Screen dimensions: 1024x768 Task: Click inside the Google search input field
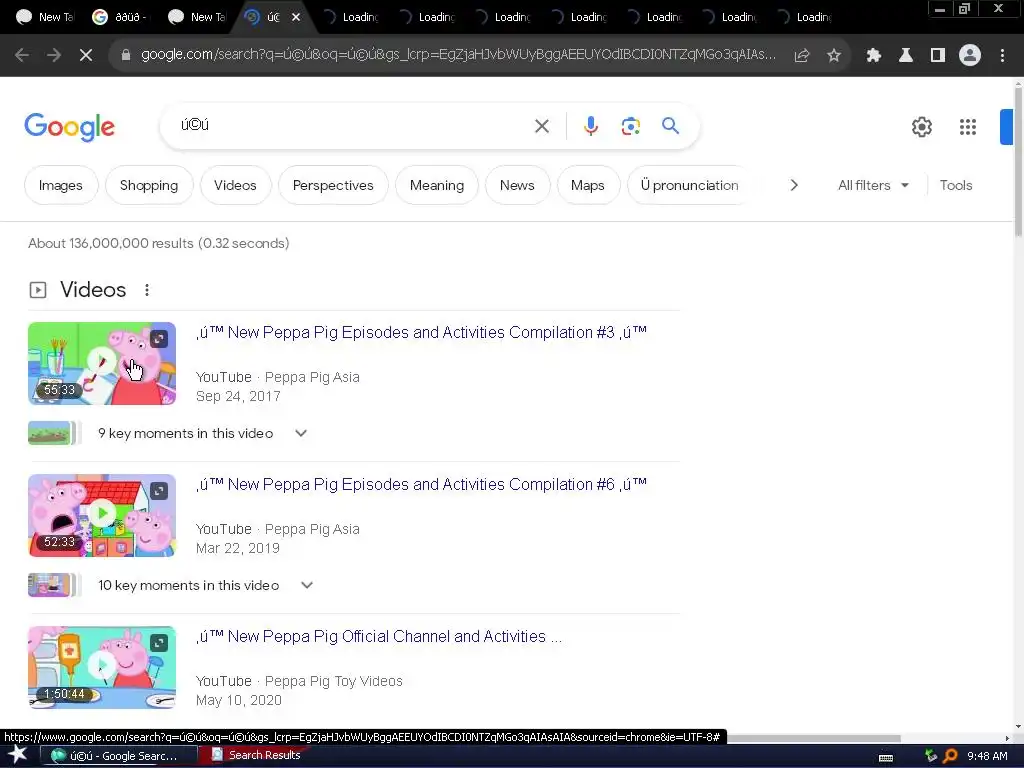353,125
